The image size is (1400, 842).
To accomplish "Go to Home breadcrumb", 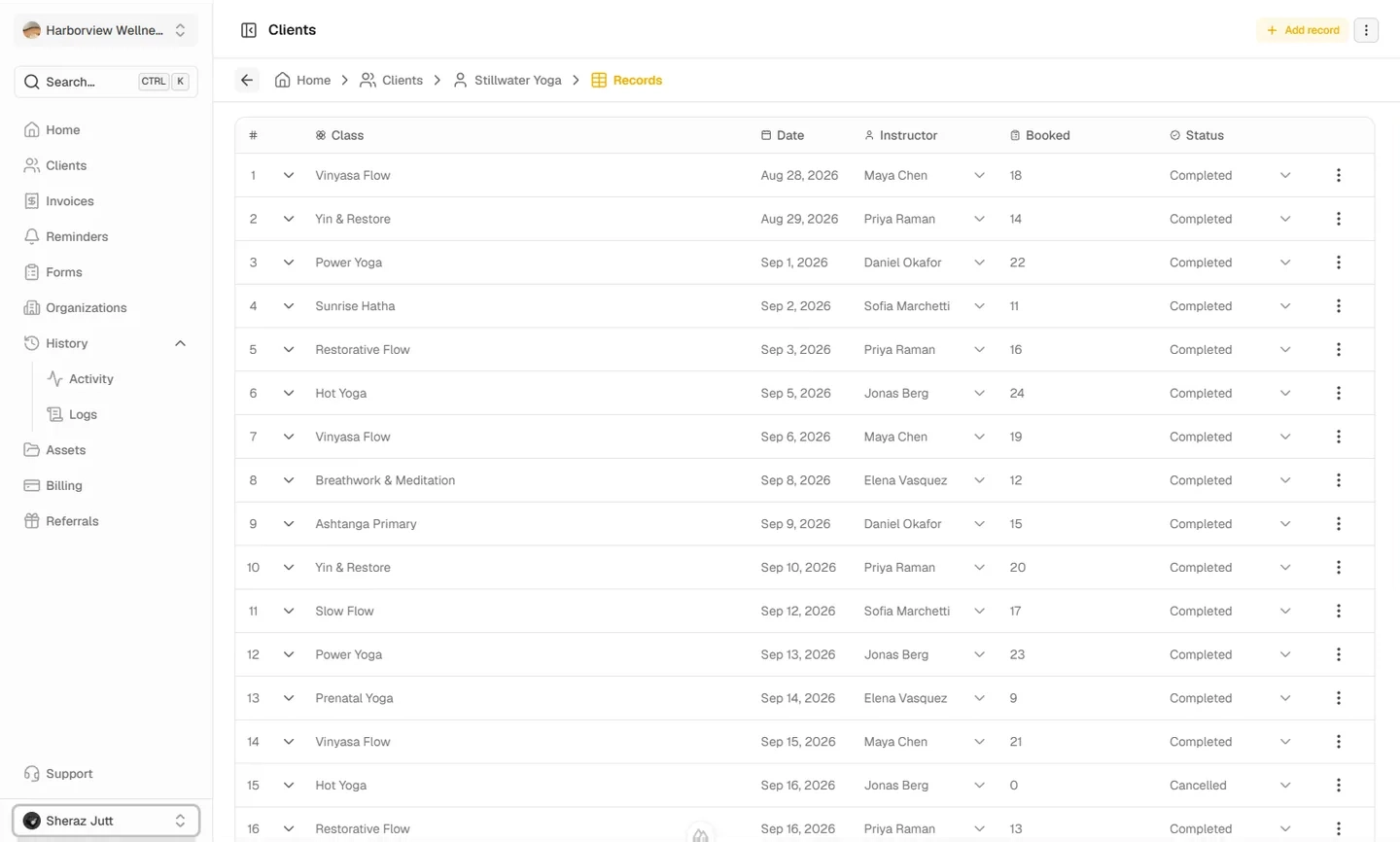I will [302, 81].
